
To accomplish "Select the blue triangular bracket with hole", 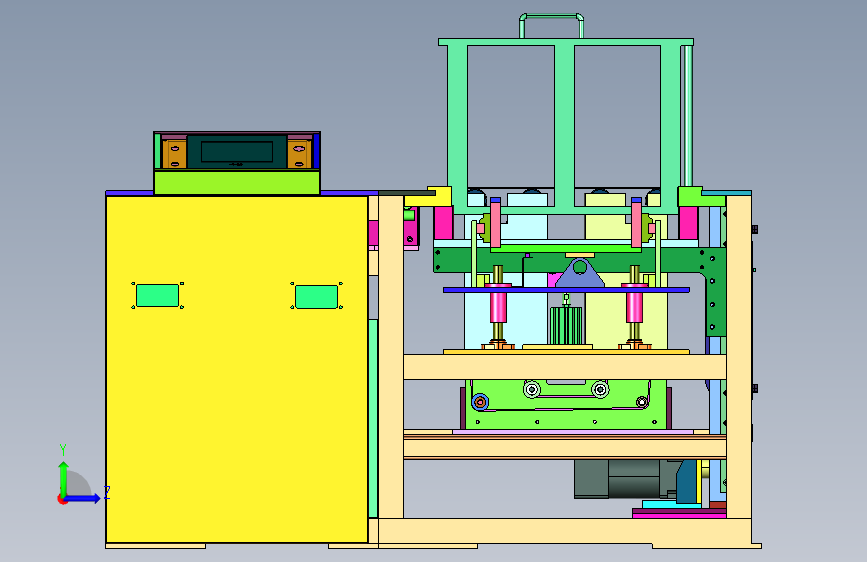I will pyautogui.click(x=579, y=273).
